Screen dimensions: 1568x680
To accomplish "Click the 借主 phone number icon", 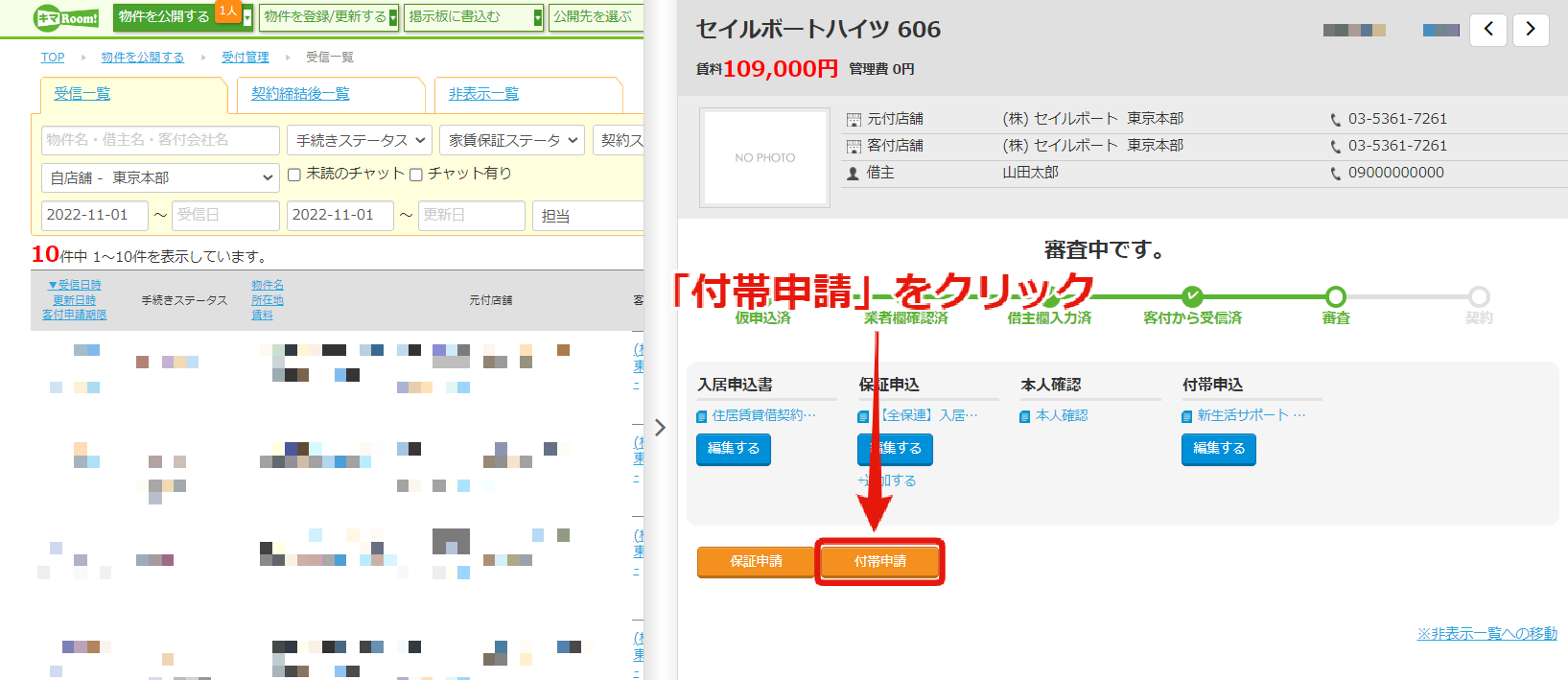I will pyautogui.click(x=1335, y=174).
